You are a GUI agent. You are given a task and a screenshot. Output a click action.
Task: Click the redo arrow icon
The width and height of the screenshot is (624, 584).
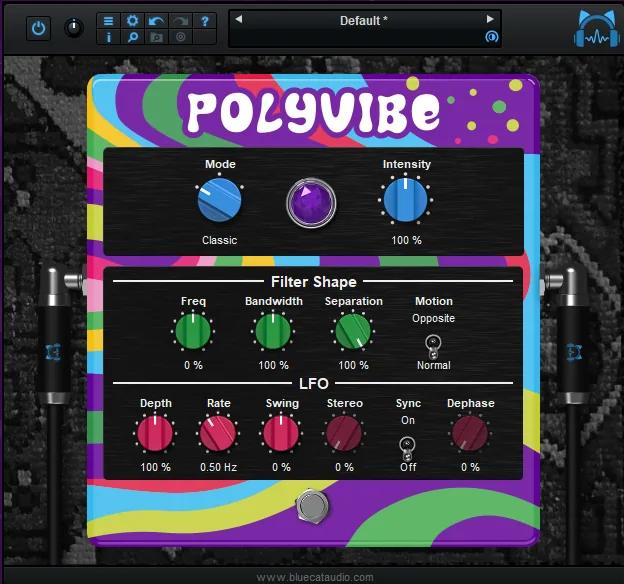[181, 20]
